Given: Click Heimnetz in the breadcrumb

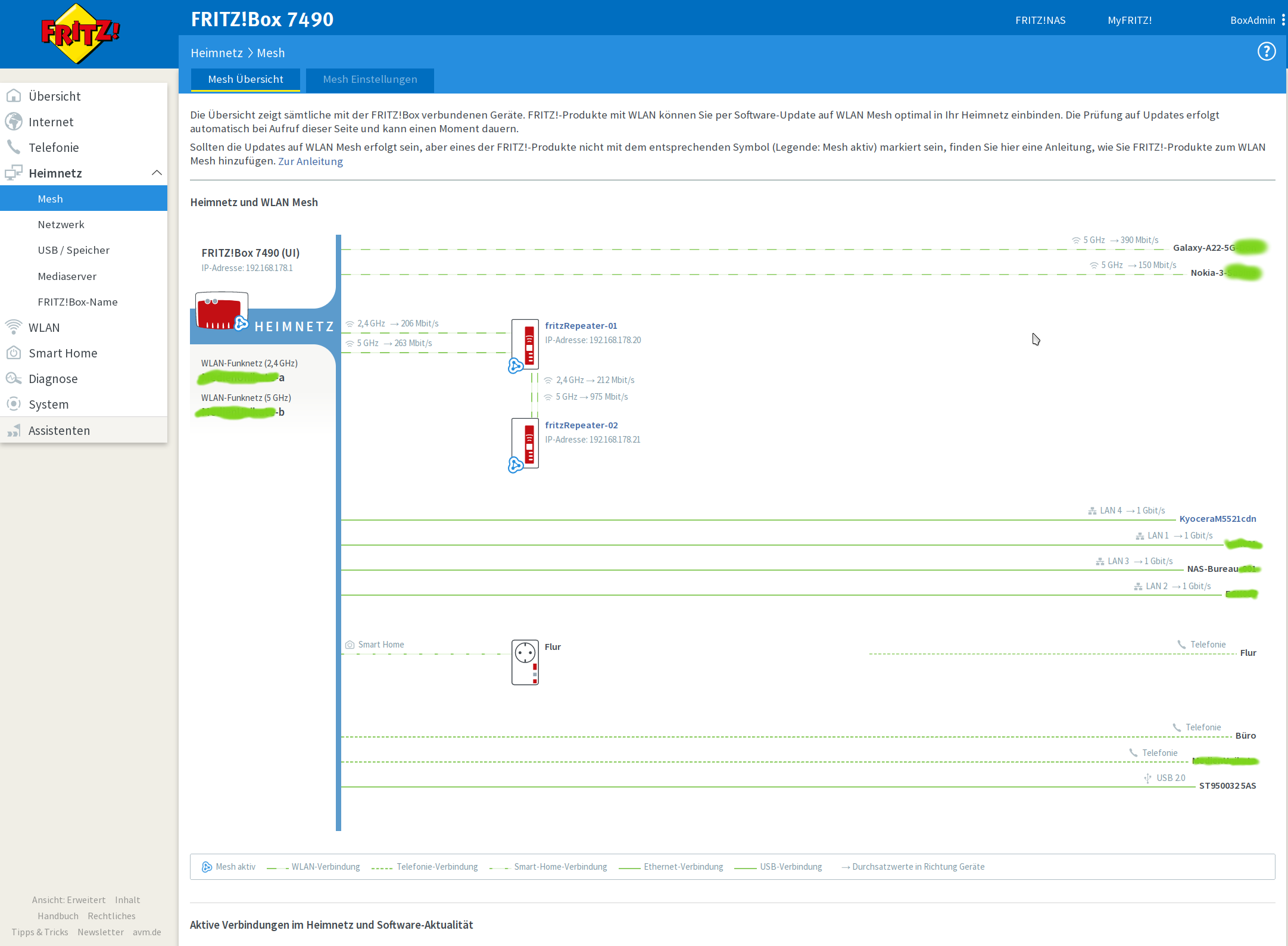Looking at the screenshot, I should click(x=216, y=53).
